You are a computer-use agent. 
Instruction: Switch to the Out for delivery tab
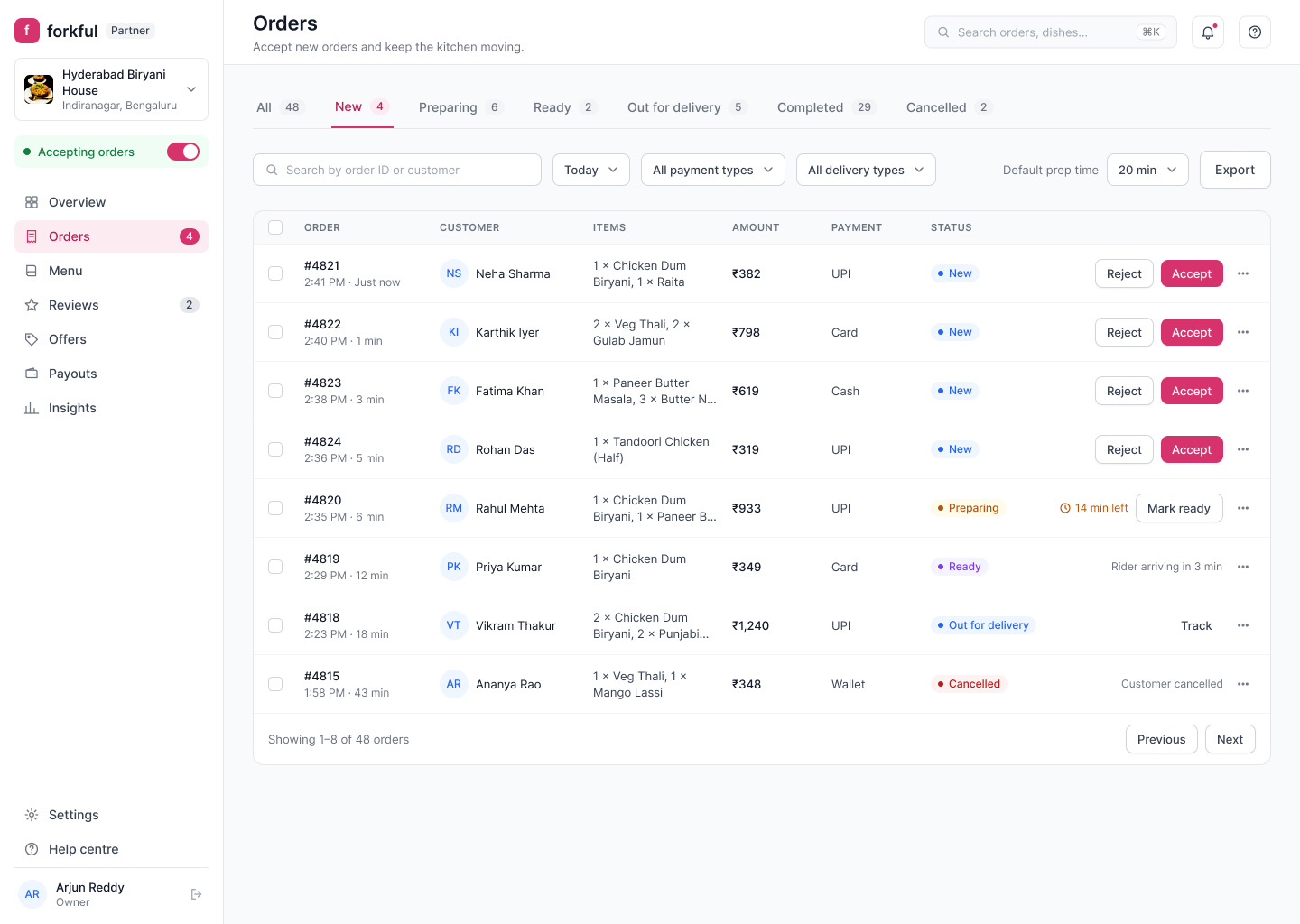pos(688,107)
